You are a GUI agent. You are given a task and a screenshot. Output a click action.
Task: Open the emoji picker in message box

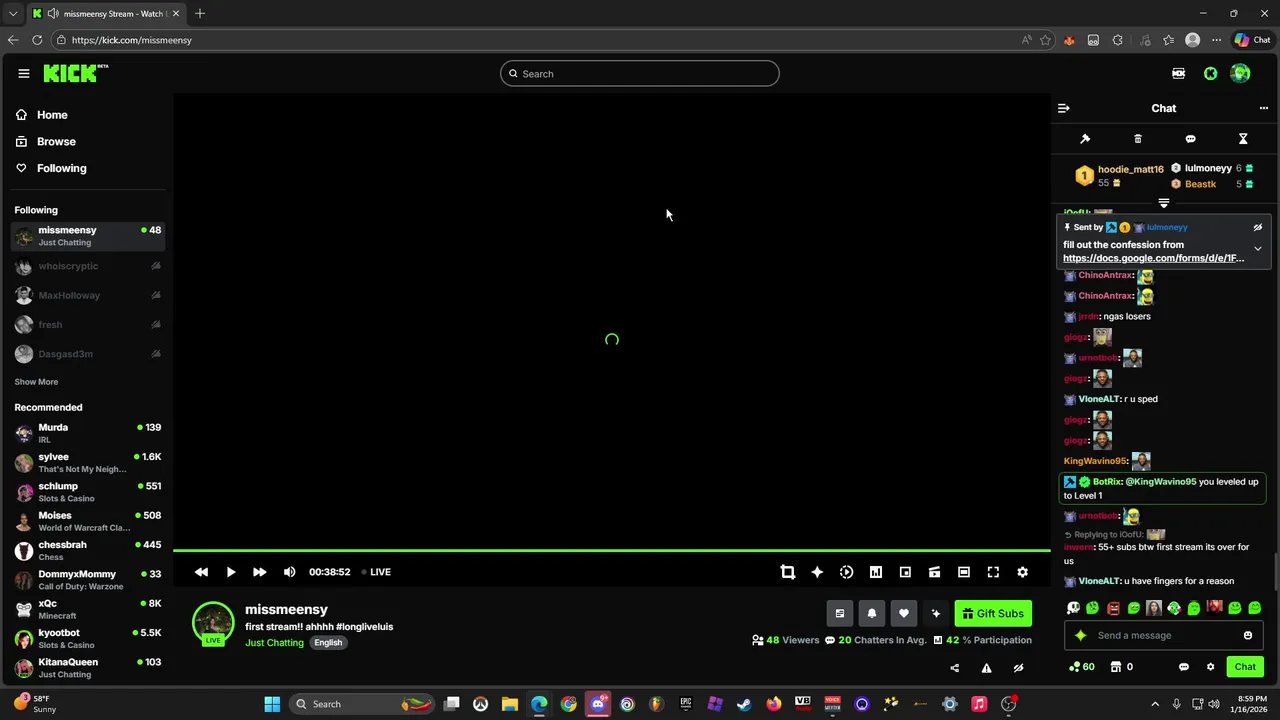[x=1248, y=636]
